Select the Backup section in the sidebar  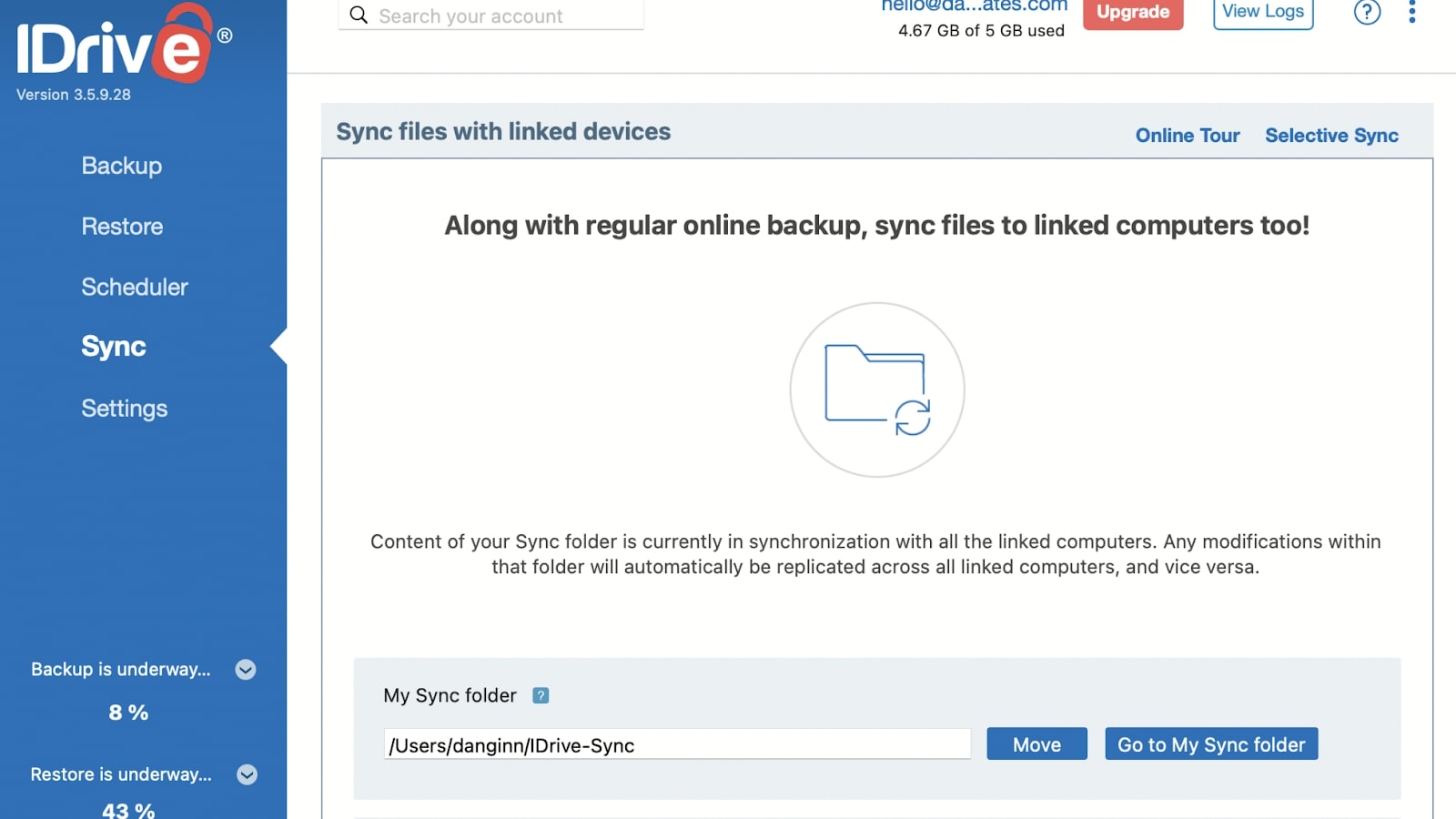click(121, 166)
